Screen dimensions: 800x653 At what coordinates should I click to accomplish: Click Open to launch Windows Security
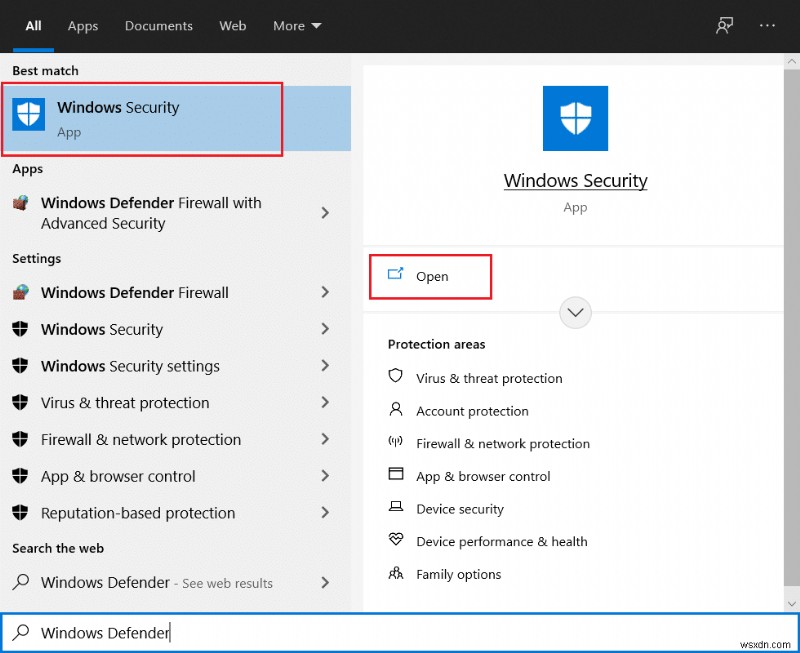pyautogui.click(x=431, y=276)
